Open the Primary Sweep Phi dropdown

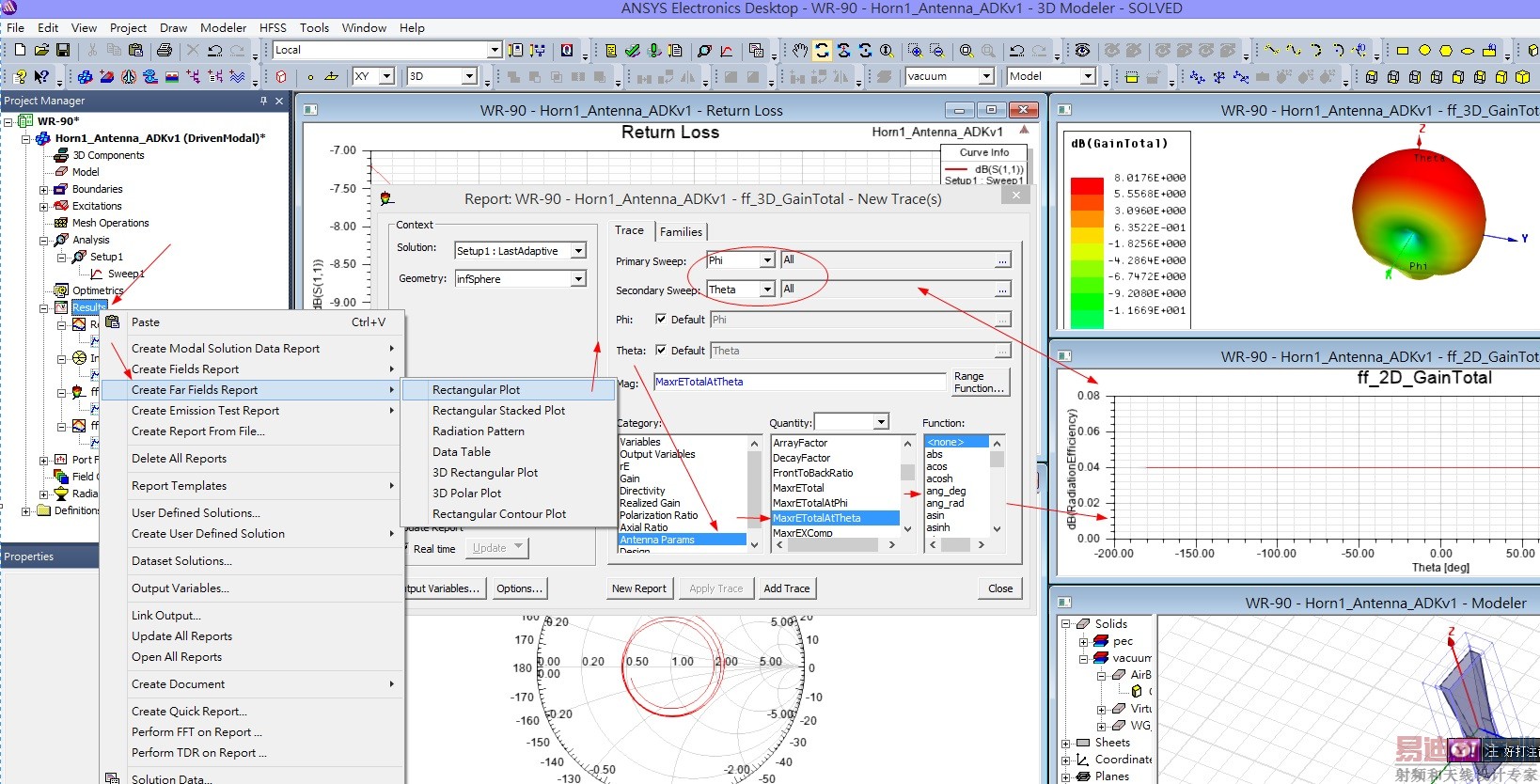pyautogui.click(x=767, y=260)
